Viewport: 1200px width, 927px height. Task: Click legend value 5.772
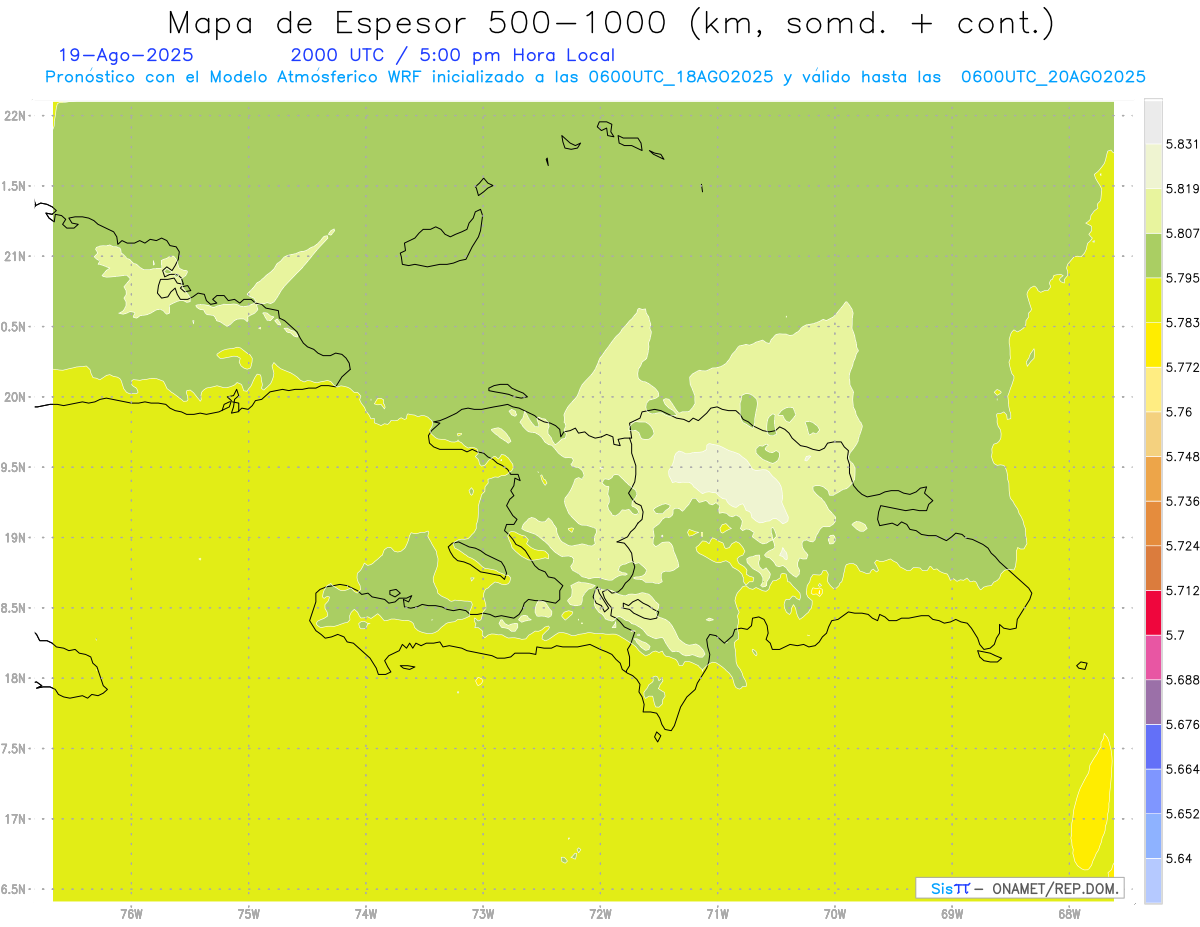(1182, 367)
